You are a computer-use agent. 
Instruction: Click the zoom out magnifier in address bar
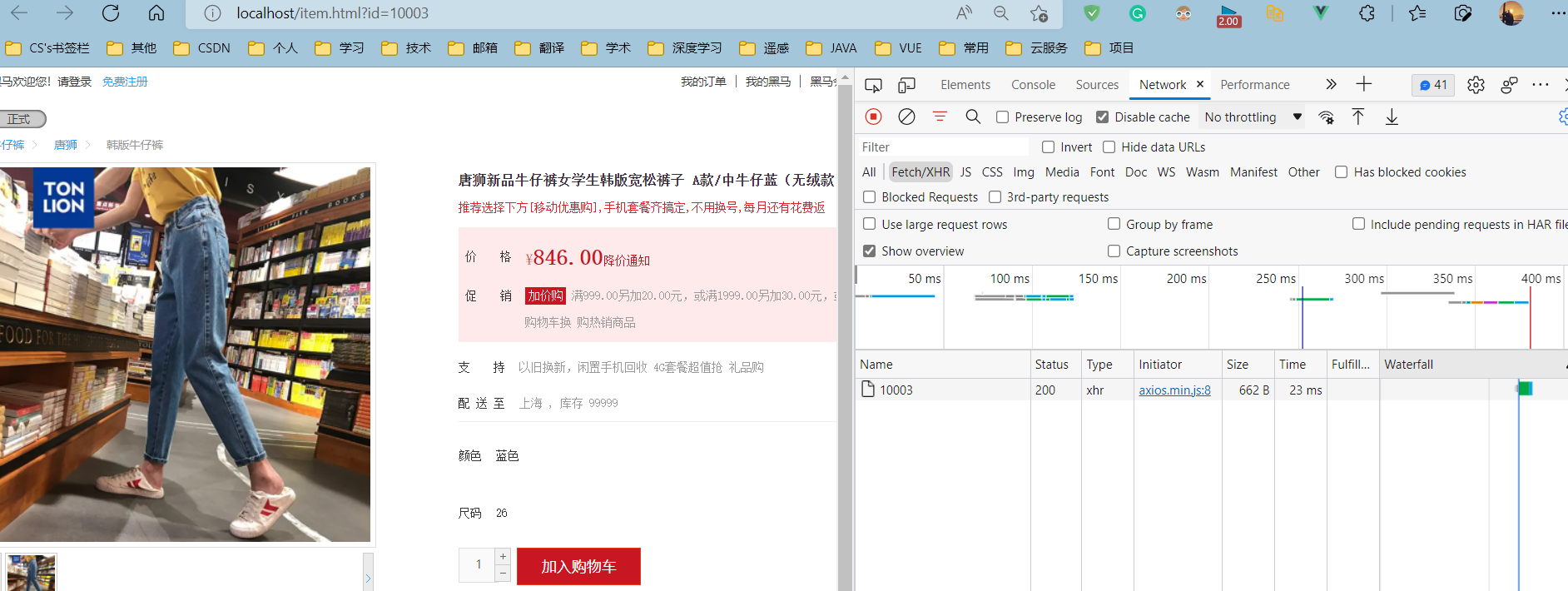tap(1001, 12)
